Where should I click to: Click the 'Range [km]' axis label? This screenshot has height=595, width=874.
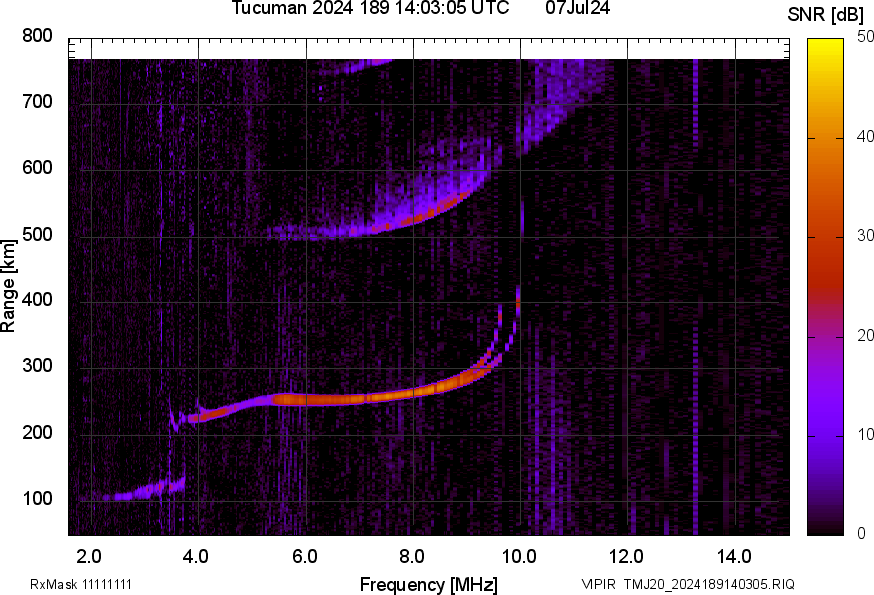point(8,286)
